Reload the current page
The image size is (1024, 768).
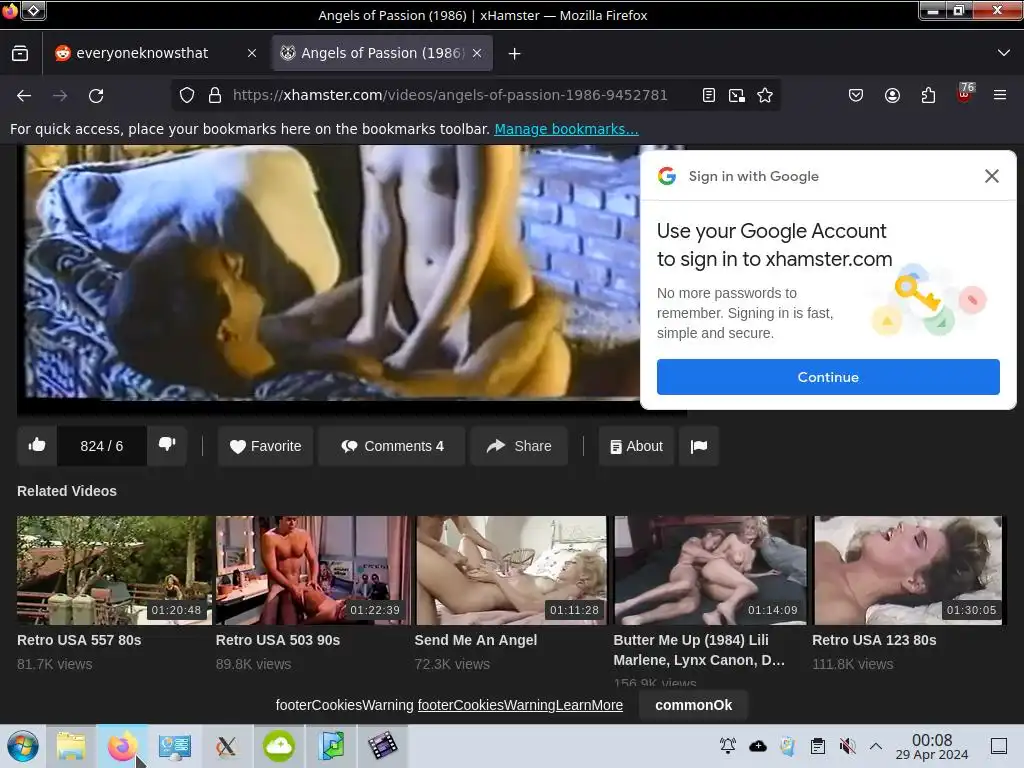[96, 96]
